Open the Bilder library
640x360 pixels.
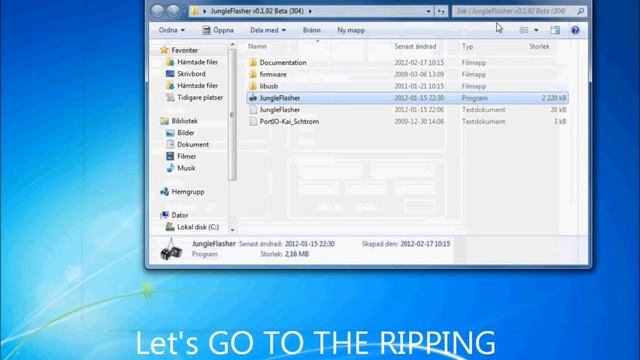click(x=186, y=133)
